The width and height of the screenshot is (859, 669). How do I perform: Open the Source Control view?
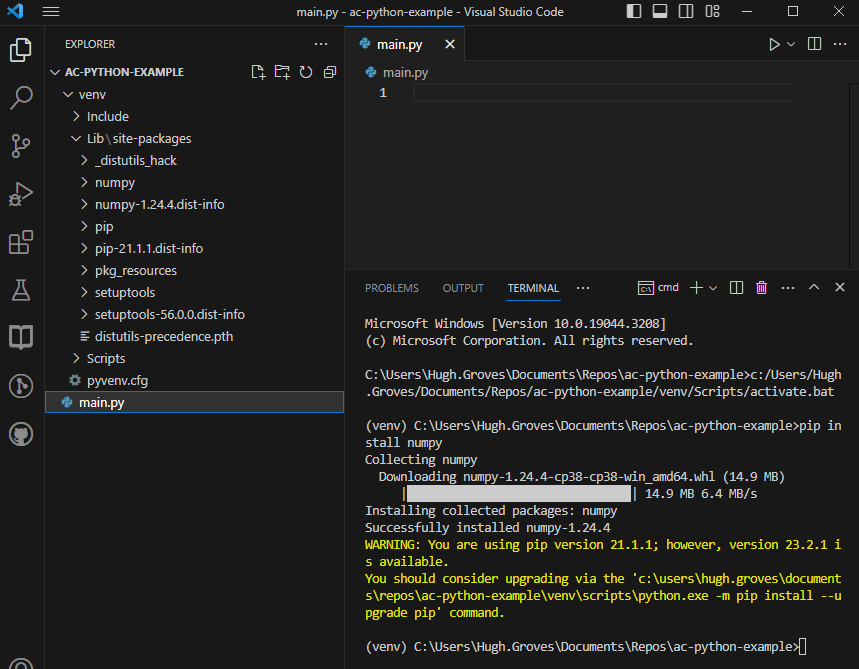pyautogui.click(x=21, y=146)
